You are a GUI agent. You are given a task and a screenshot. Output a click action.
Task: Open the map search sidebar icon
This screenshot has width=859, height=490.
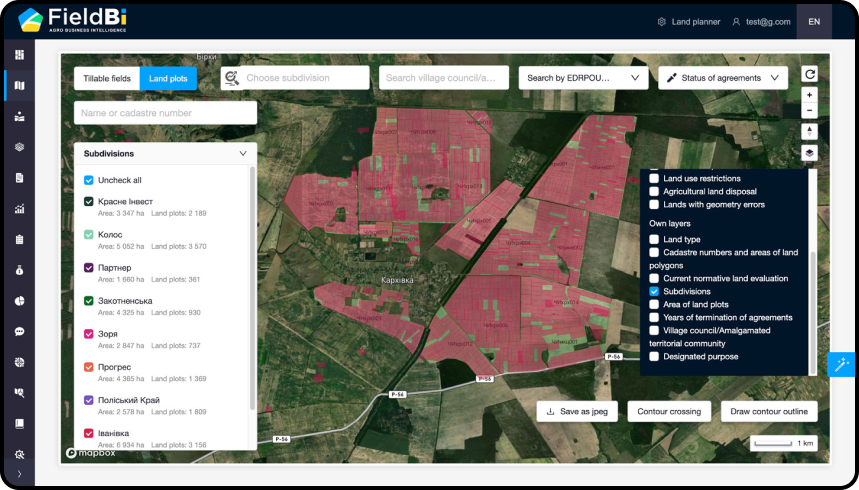[x=20, y=393]
